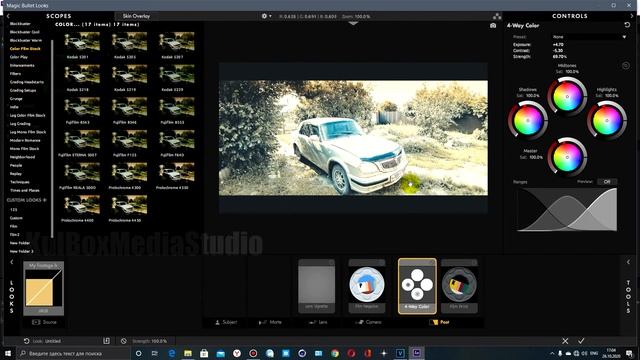Adjust the Highlights color wheel
Screen dimensions: 640x360
click(x=607, y=121)
